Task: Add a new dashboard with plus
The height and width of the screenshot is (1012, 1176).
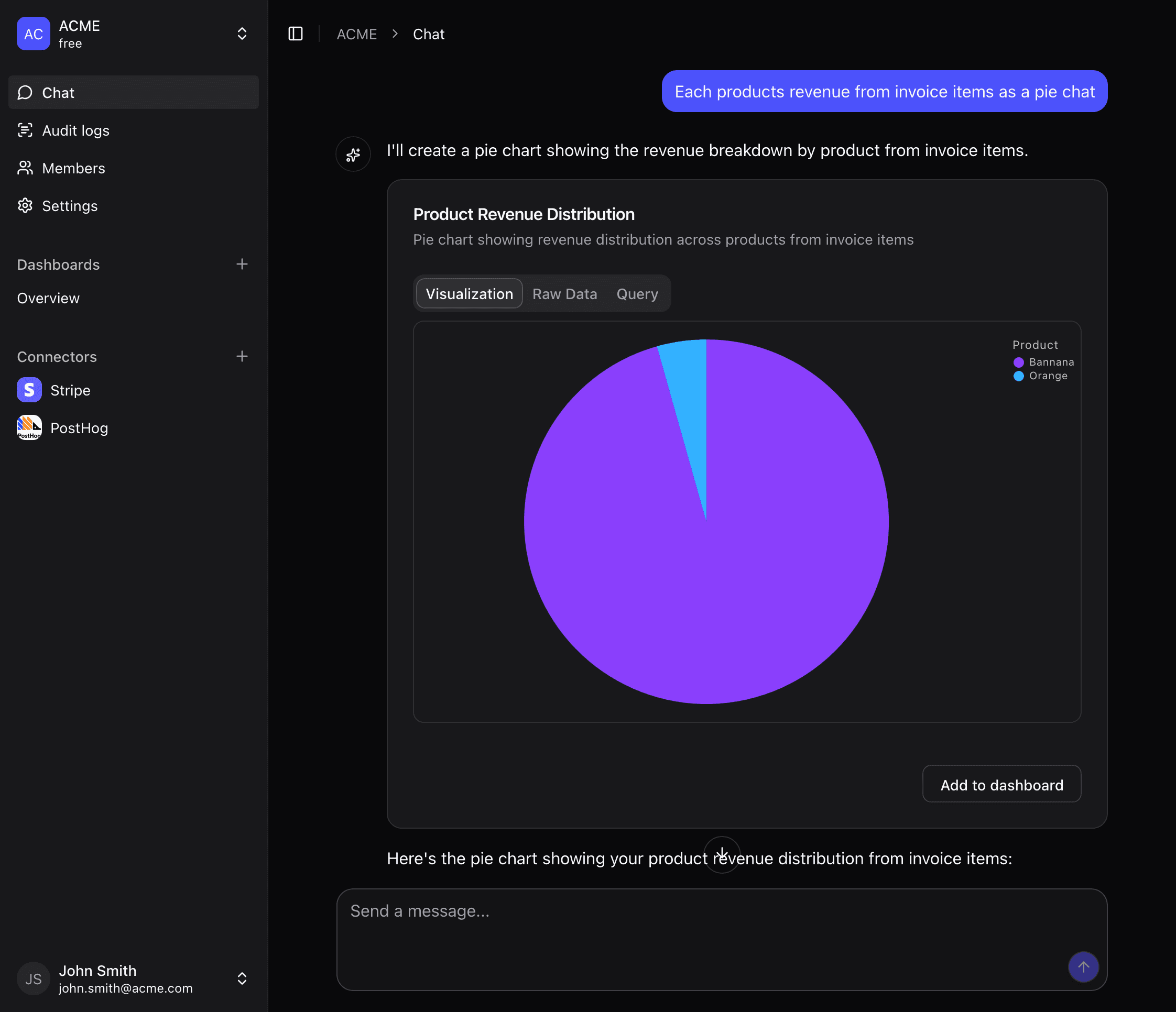Action: 242,265
